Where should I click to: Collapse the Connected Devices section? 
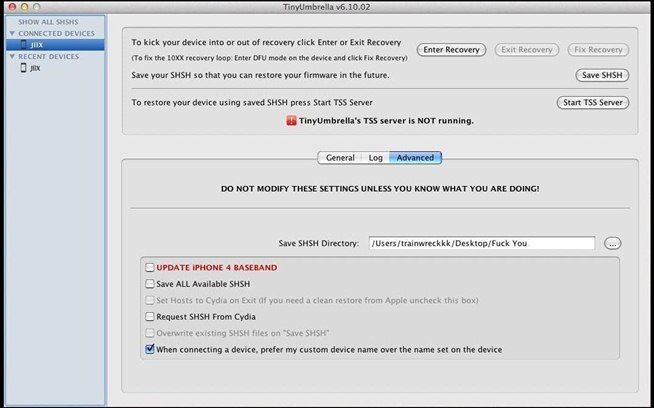coord(12,33)
